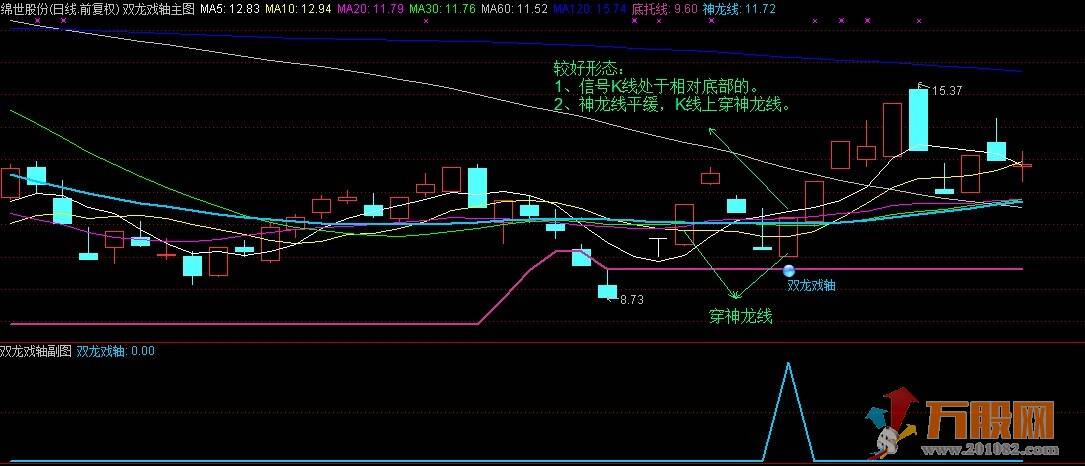The width and height of the screenshot is (1085, 466).
Task: Click the 8.73 low price label
Action: [x=632, y=300]
